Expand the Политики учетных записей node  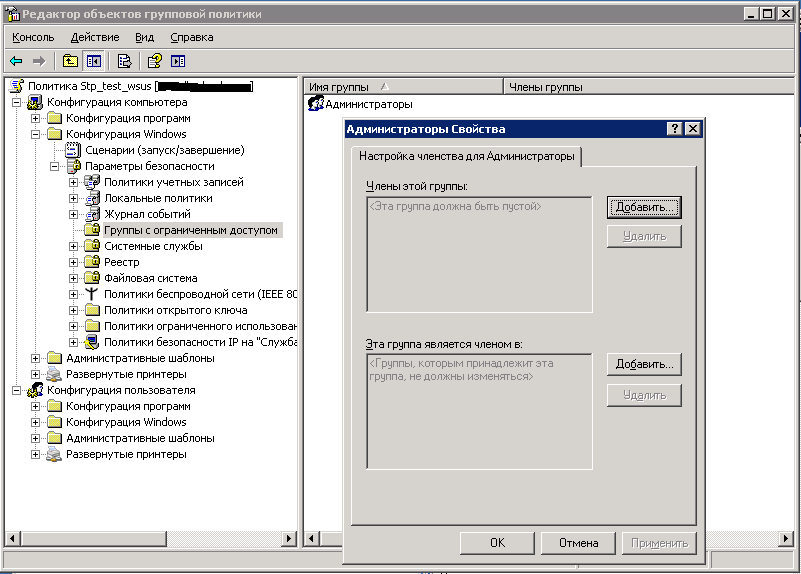[x=74, y=182]
